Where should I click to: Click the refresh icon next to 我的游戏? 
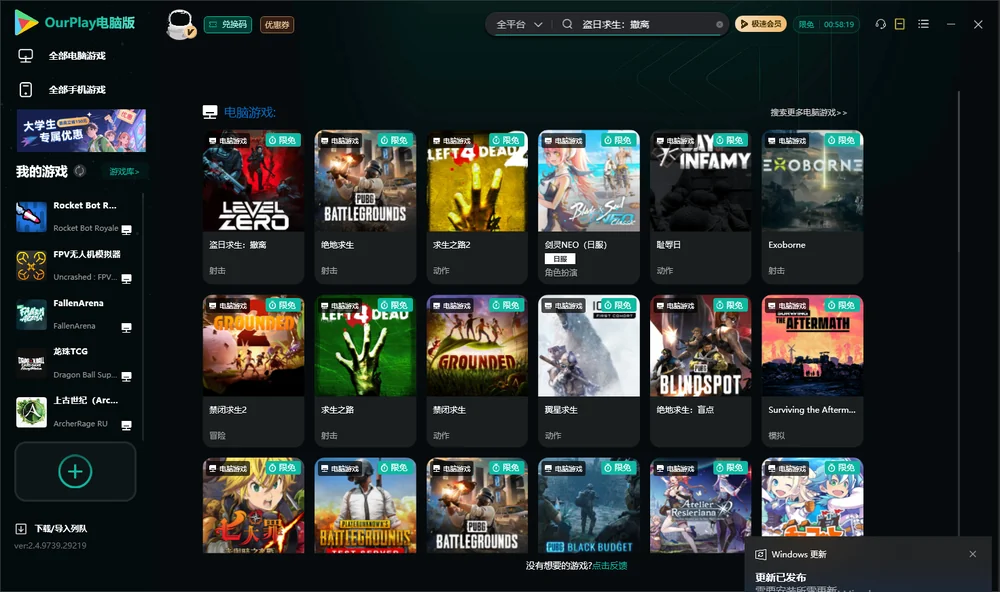(80, 171)
